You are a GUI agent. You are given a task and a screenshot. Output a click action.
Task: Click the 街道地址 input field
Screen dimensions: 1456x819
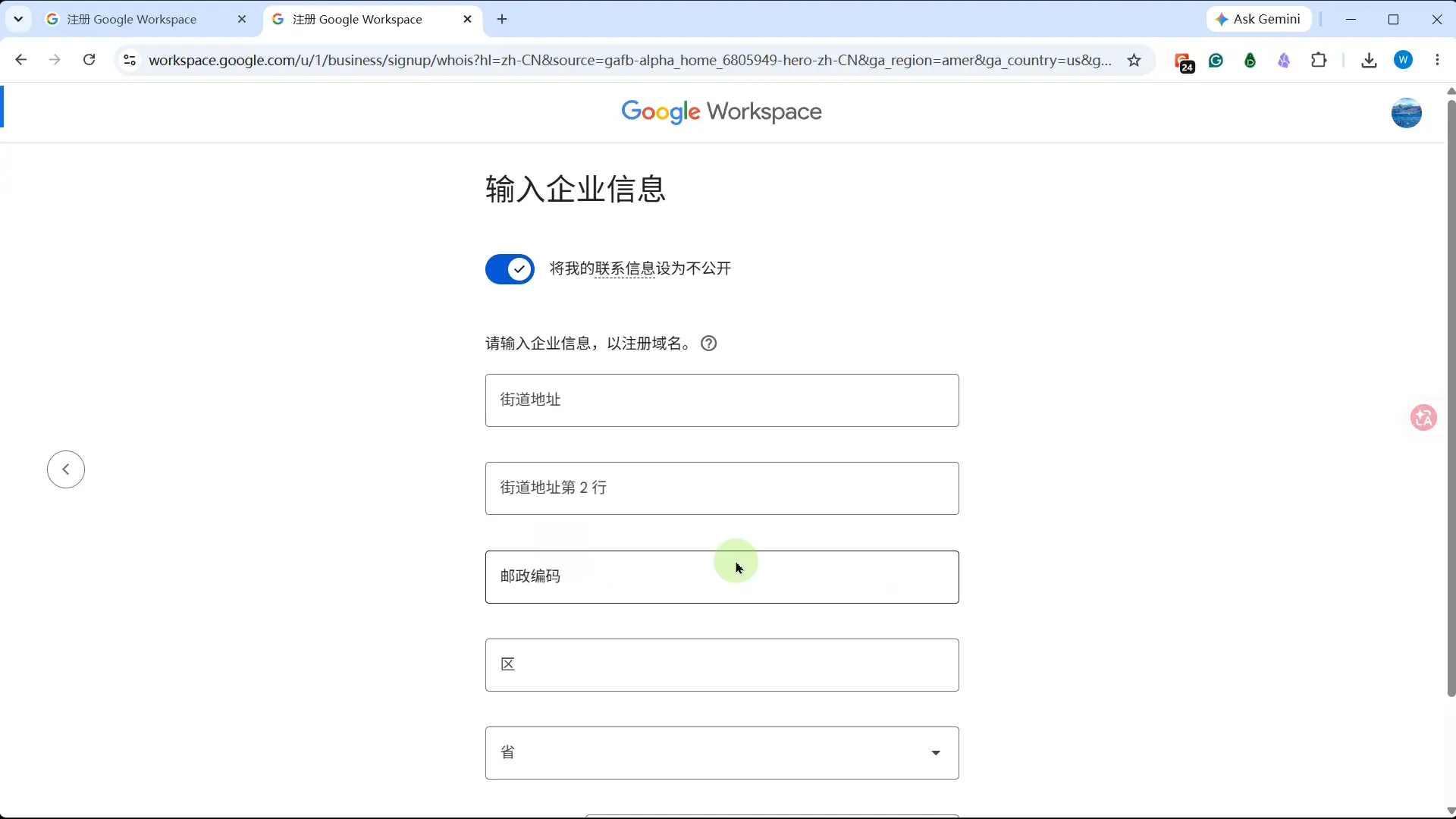coord(722,400)
